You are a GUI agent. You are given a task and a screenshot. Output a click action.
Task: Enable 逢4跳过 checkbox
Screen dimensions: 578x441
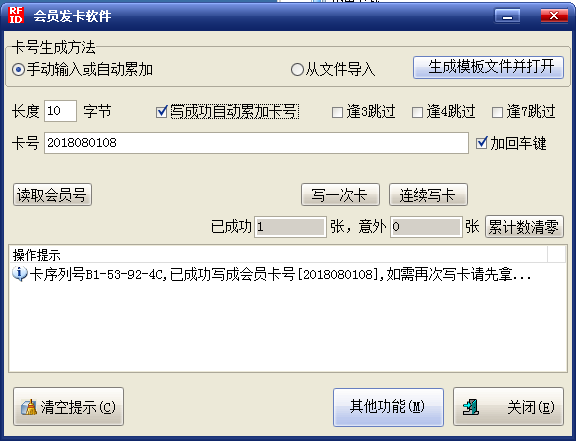417,112
